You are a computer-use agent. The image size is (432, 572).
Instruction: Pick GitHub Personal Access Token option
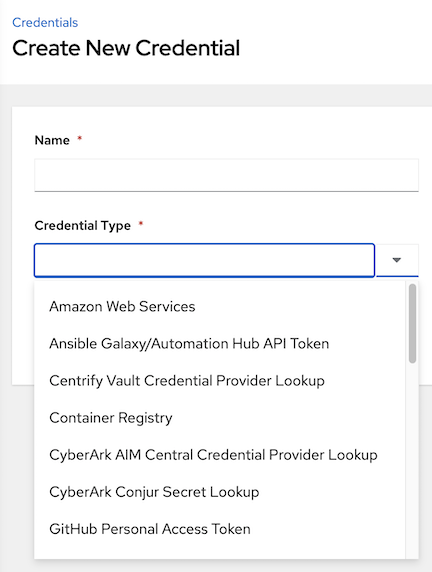[x=220, y=529]
